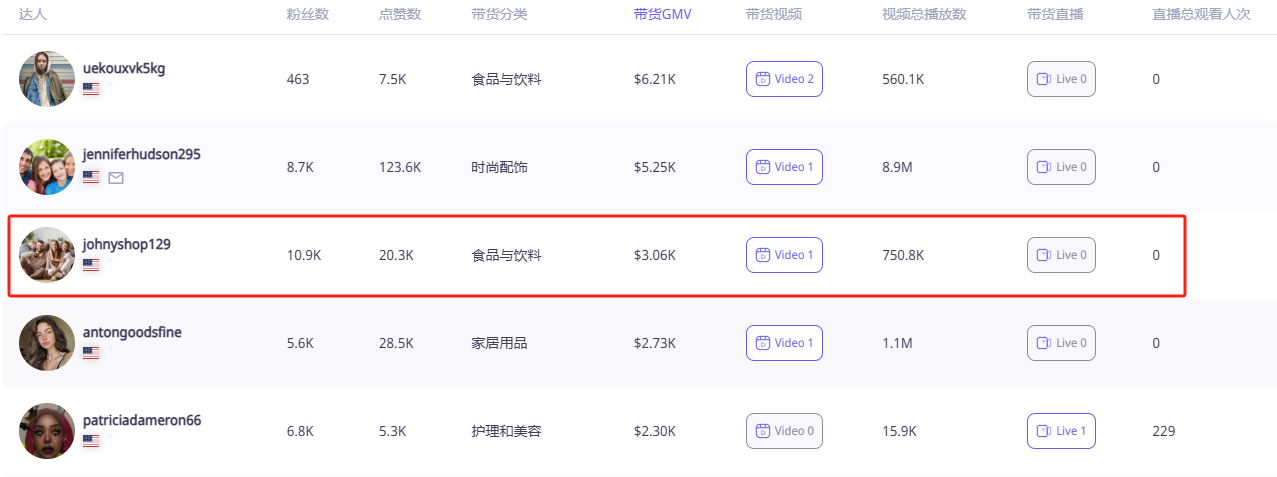
Task: Open the uekouxvk5kg profile avatar
Action: 47,79
